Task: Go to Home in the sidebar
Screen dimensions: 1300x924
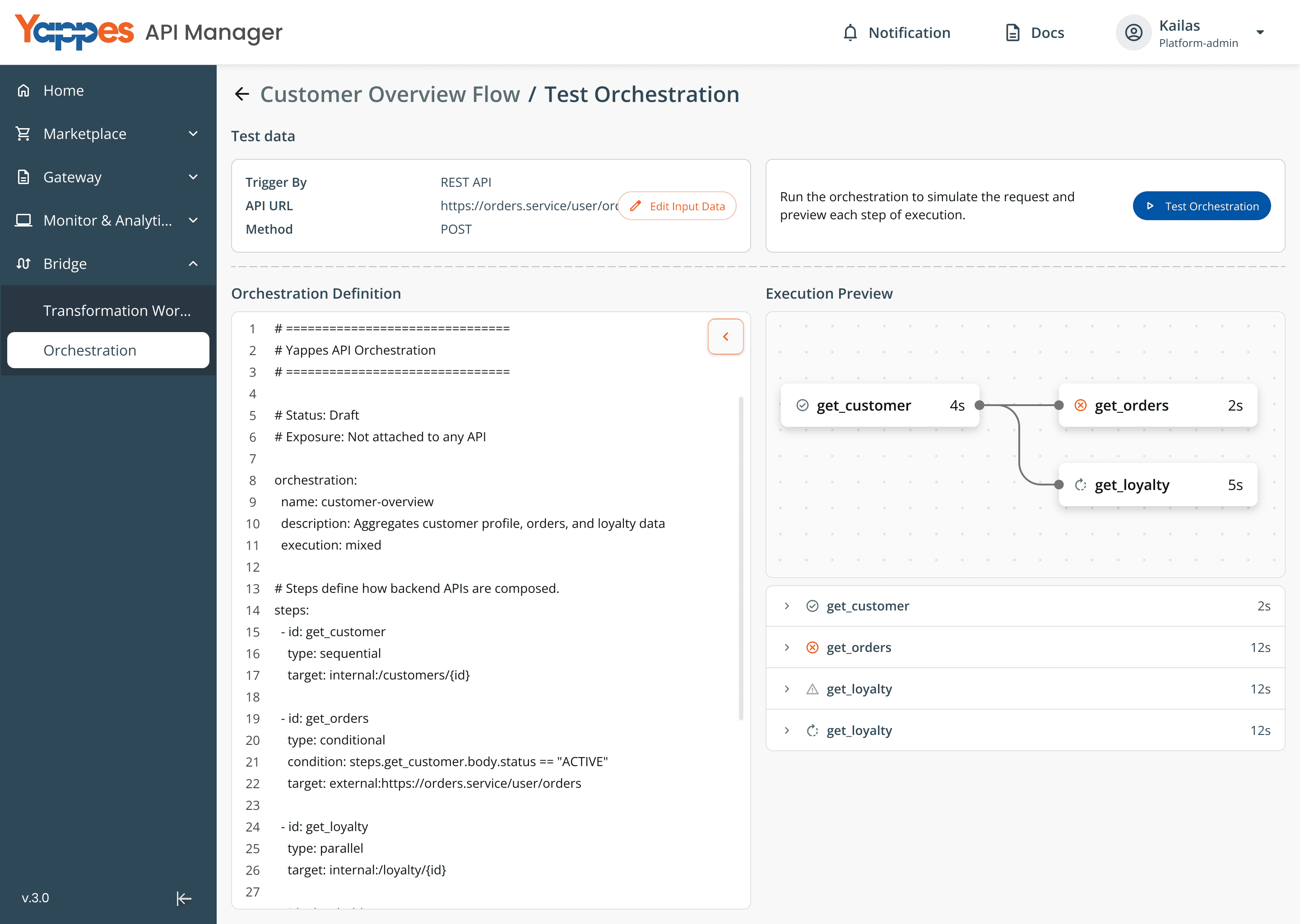Action: click(108, 91)
